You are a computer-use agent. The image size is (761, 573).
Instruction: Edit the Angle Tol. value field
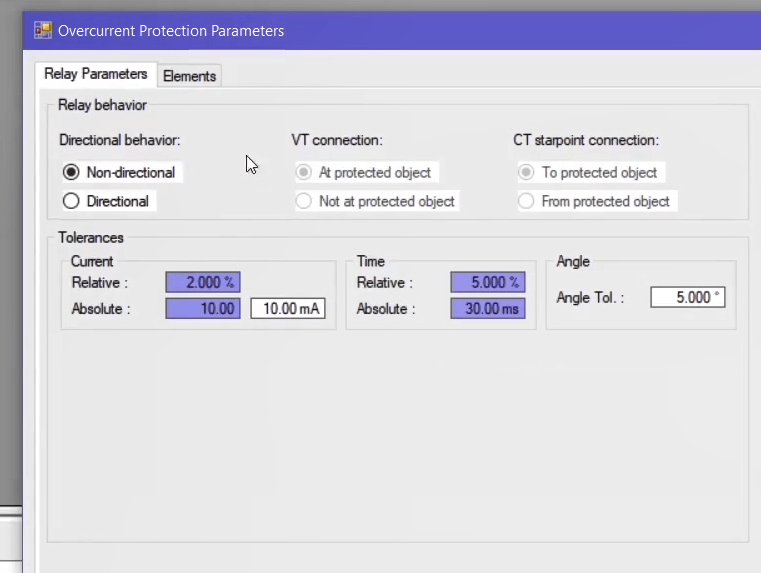[687, 297]
